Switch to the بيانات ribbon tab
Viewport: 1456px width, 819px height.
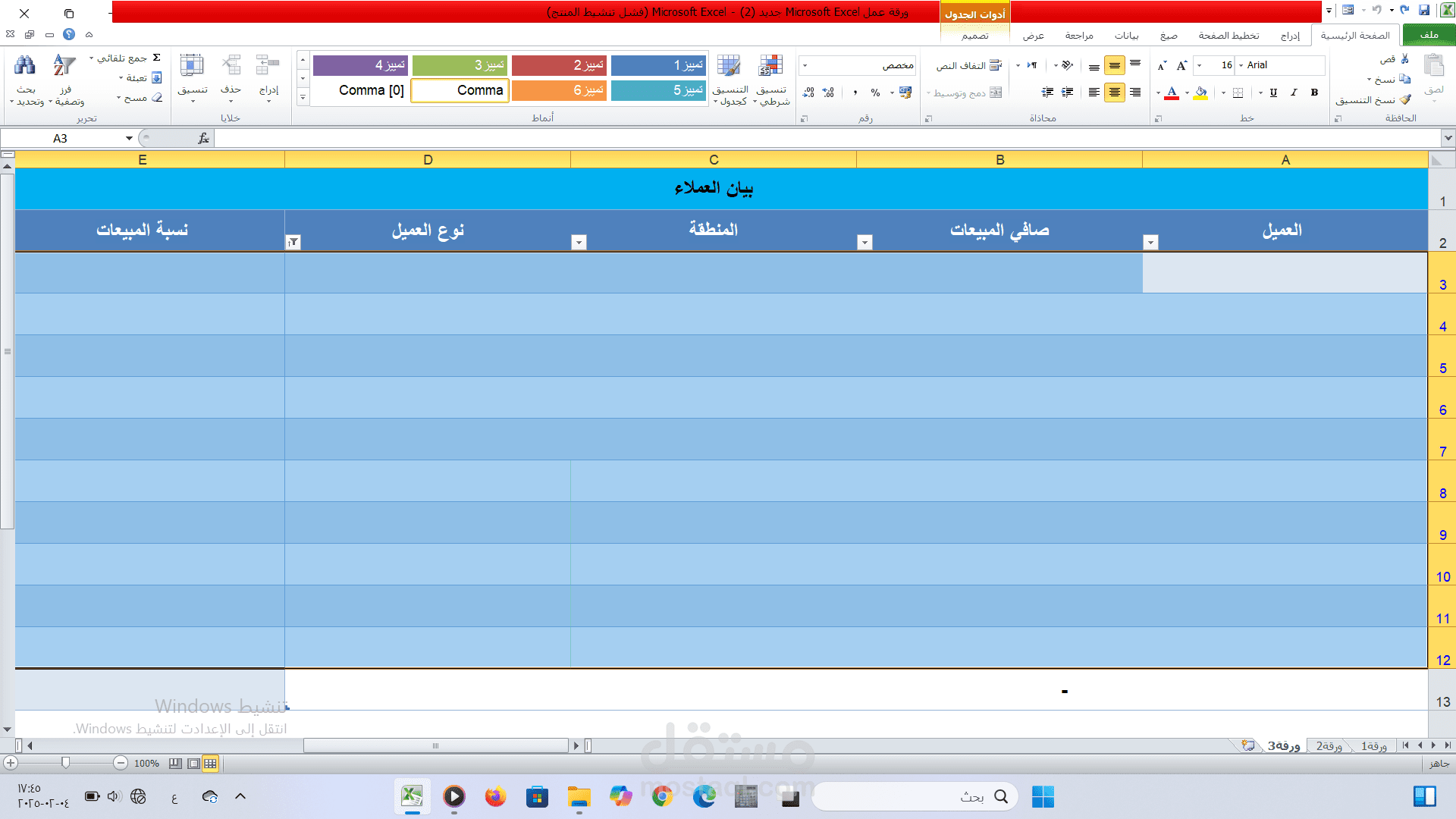point(1126,36)
